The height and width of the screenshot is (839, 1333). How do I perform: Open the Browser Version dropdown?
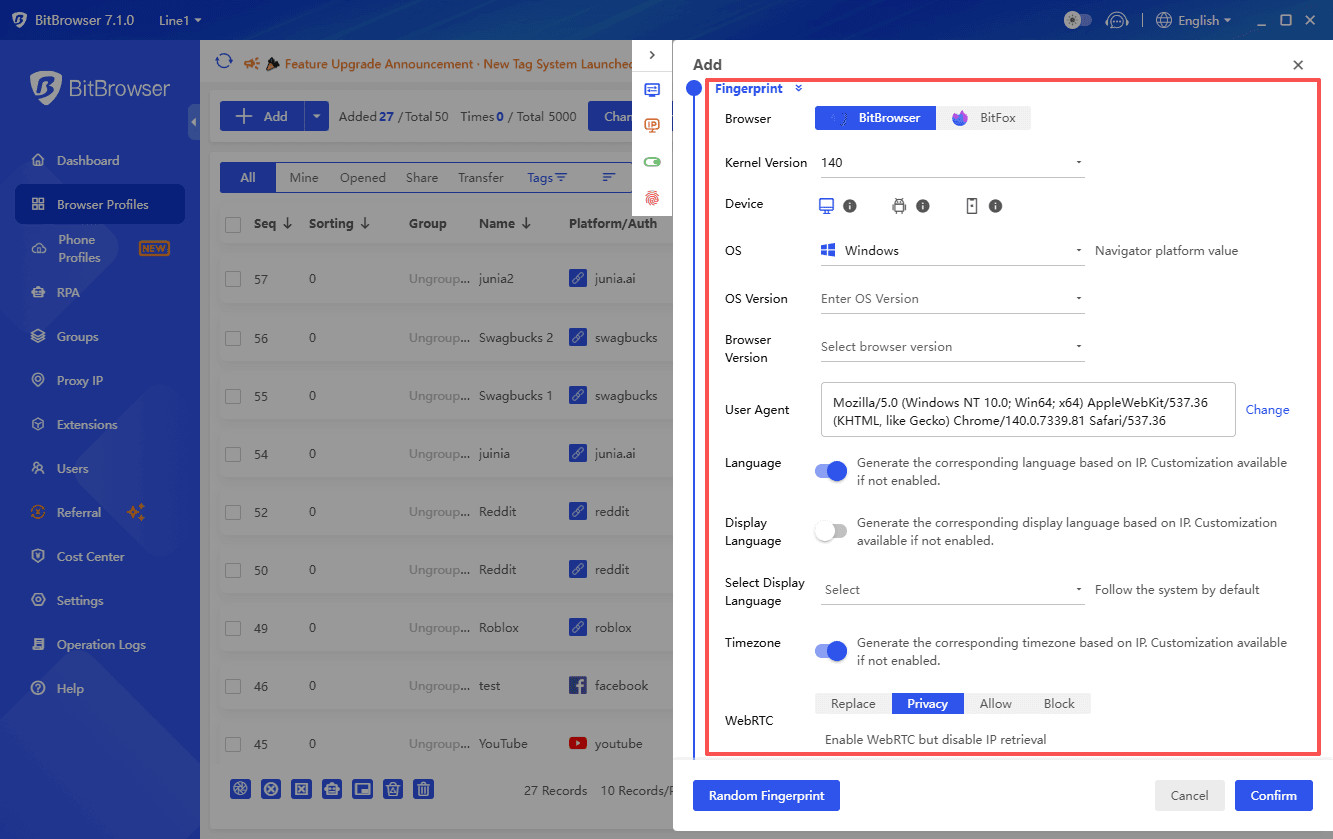point(952,347)
